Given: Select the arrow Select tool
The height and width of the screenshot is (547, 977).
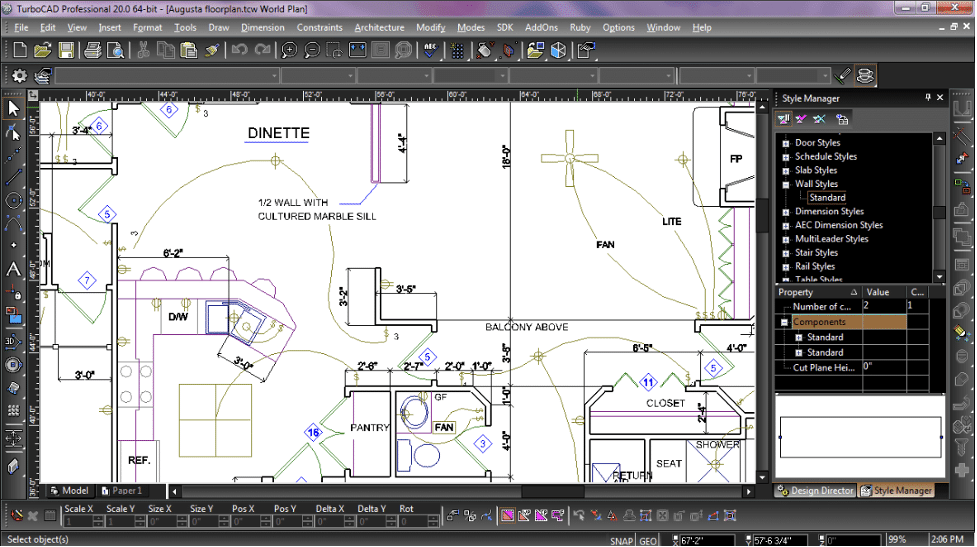Looking at the screenshot, I should [x=13, y=109].
